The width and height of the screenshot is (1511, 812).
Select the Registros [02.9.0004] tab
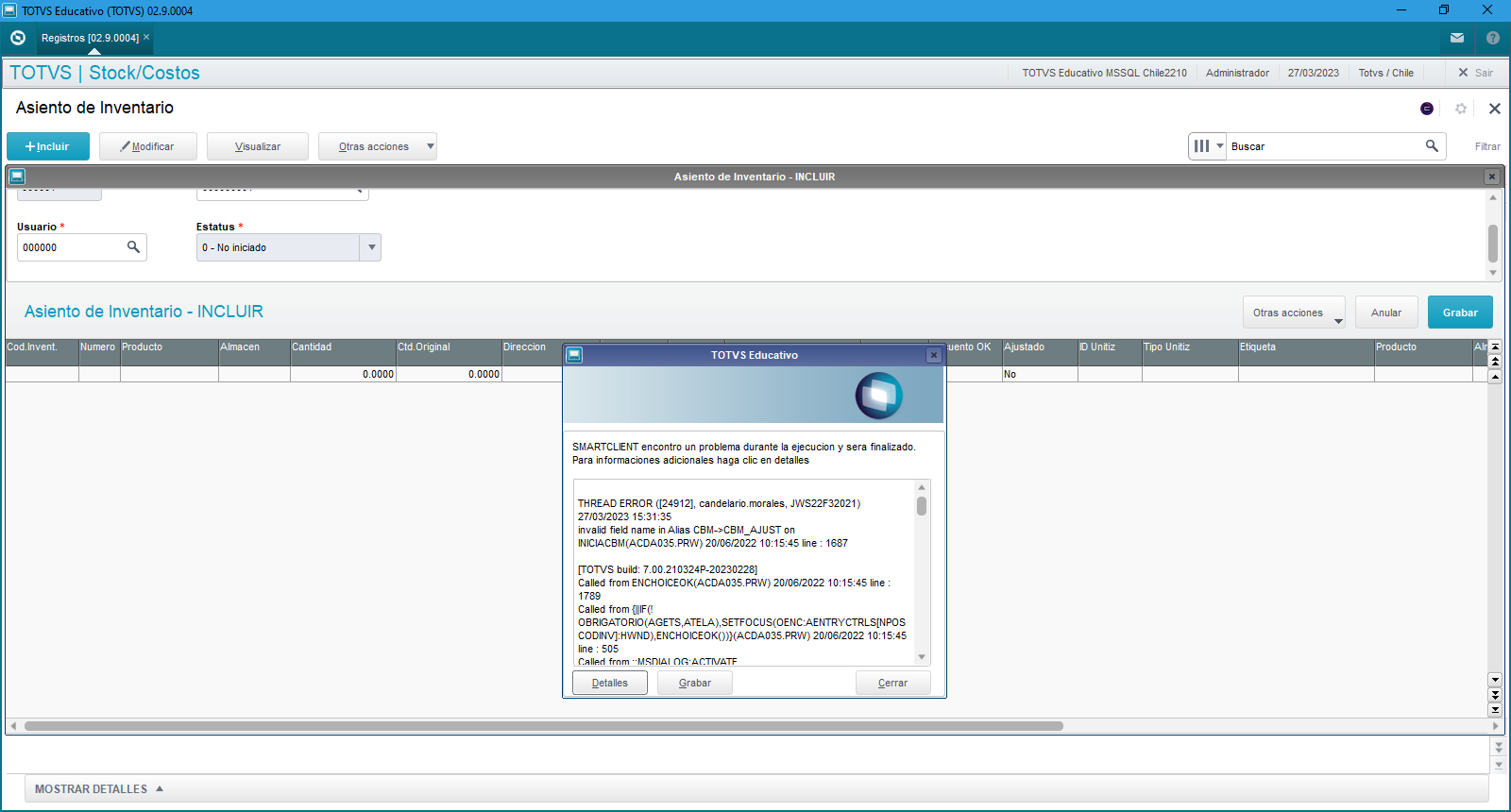coord(90,38)
